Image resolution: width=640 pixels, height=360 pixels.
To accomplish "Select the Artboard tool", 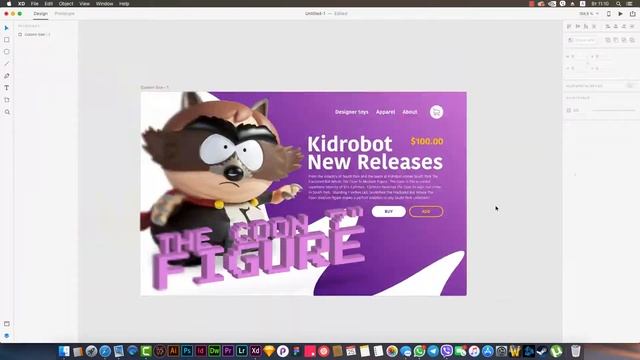I will point(7,100).
